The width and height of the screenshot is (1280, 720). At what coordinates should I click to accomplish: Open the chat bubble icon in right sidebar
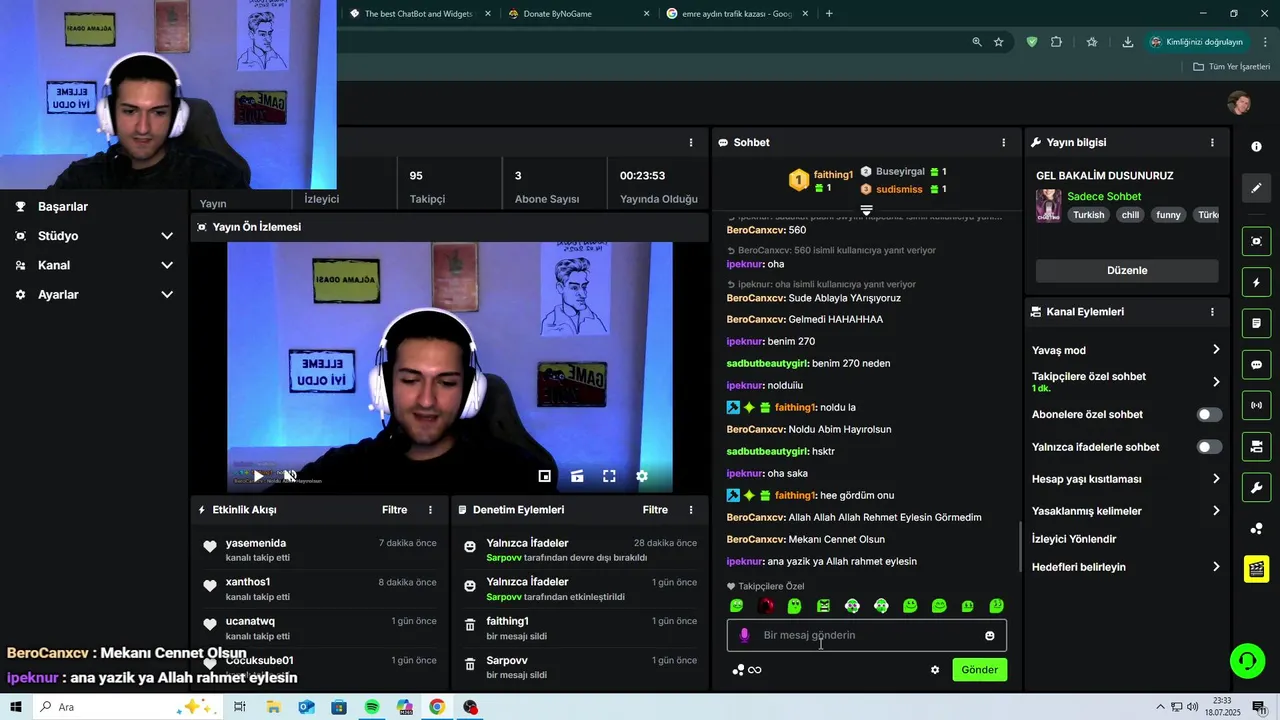(x=1256, y=365)
